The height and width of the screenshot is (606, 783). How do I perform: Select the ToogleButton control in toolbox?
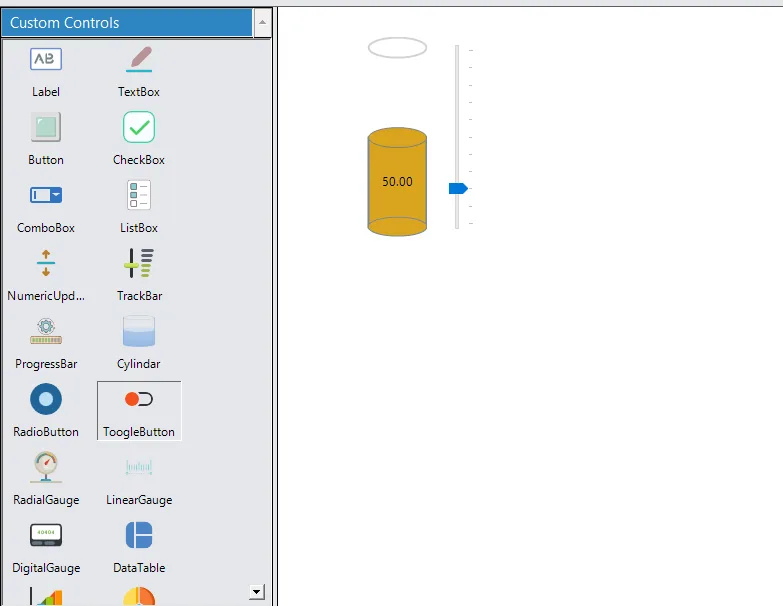[x=139, y=410]
